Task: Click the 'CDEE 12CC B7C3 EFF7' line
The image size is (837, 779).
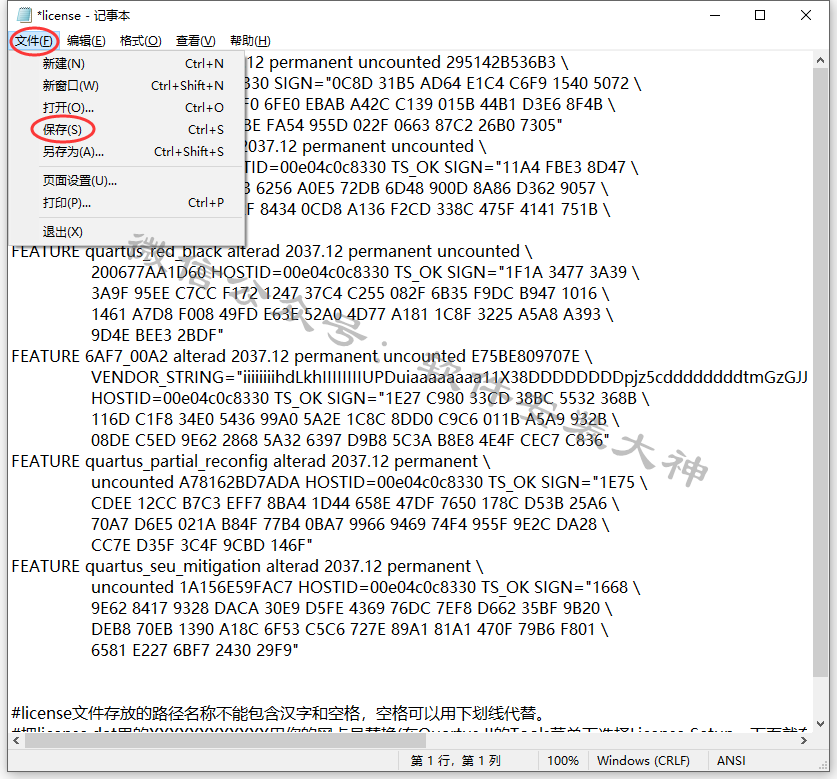Action: (x=355, y=503)
